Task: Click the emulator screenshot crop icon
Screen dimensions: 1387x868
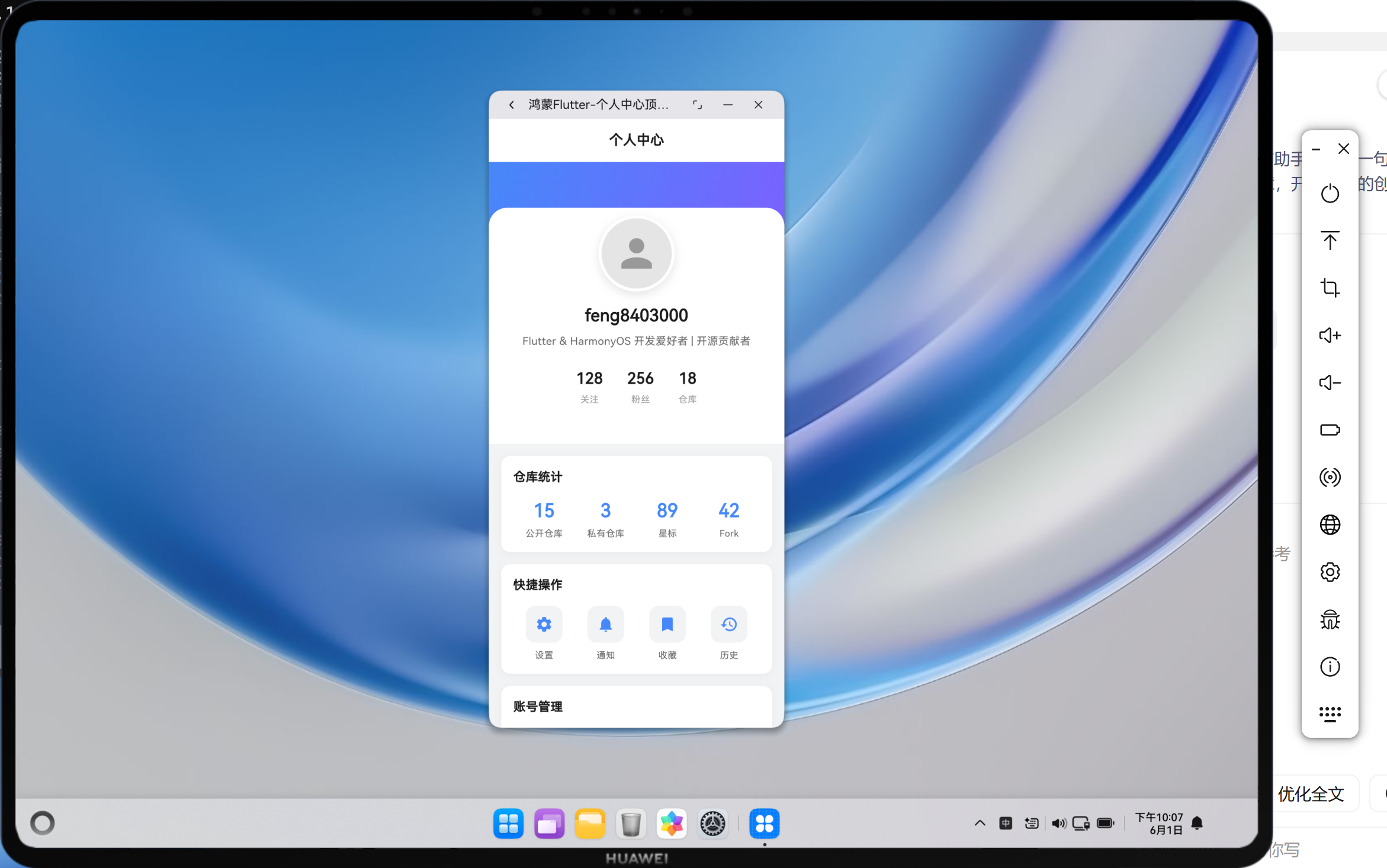Action: (1330, 288)
